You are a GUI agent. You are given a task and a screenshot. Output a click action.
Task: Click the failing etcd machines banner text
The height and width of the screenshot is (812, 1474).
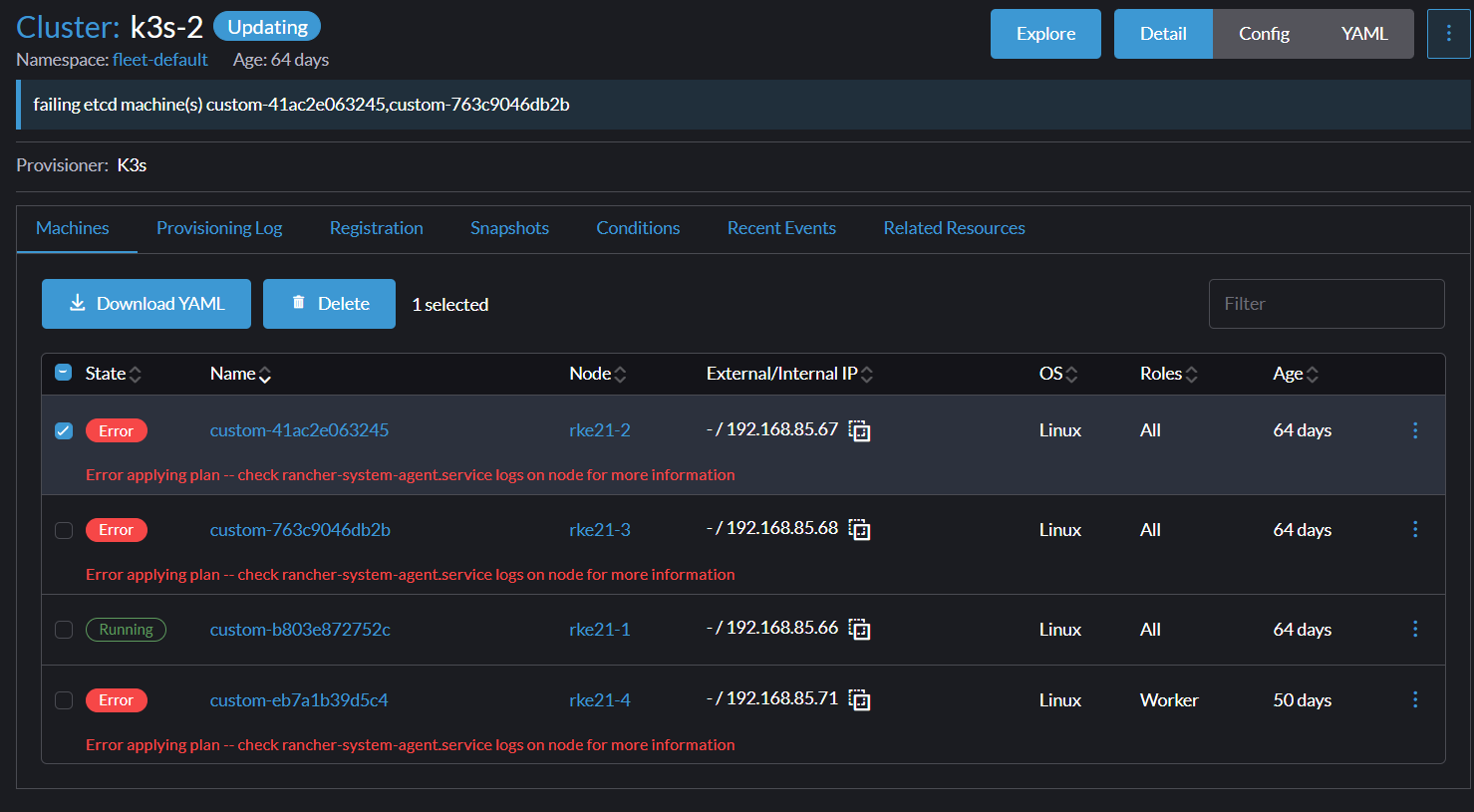pos(301,105)
